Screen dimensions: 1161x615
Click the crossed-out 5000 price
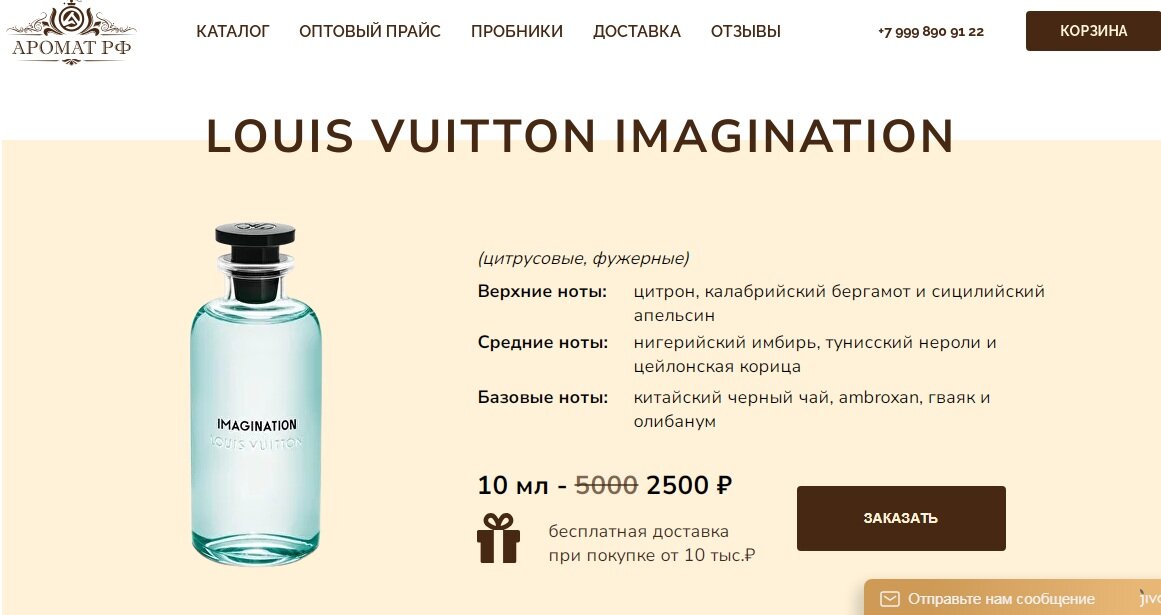pos(606,485)
